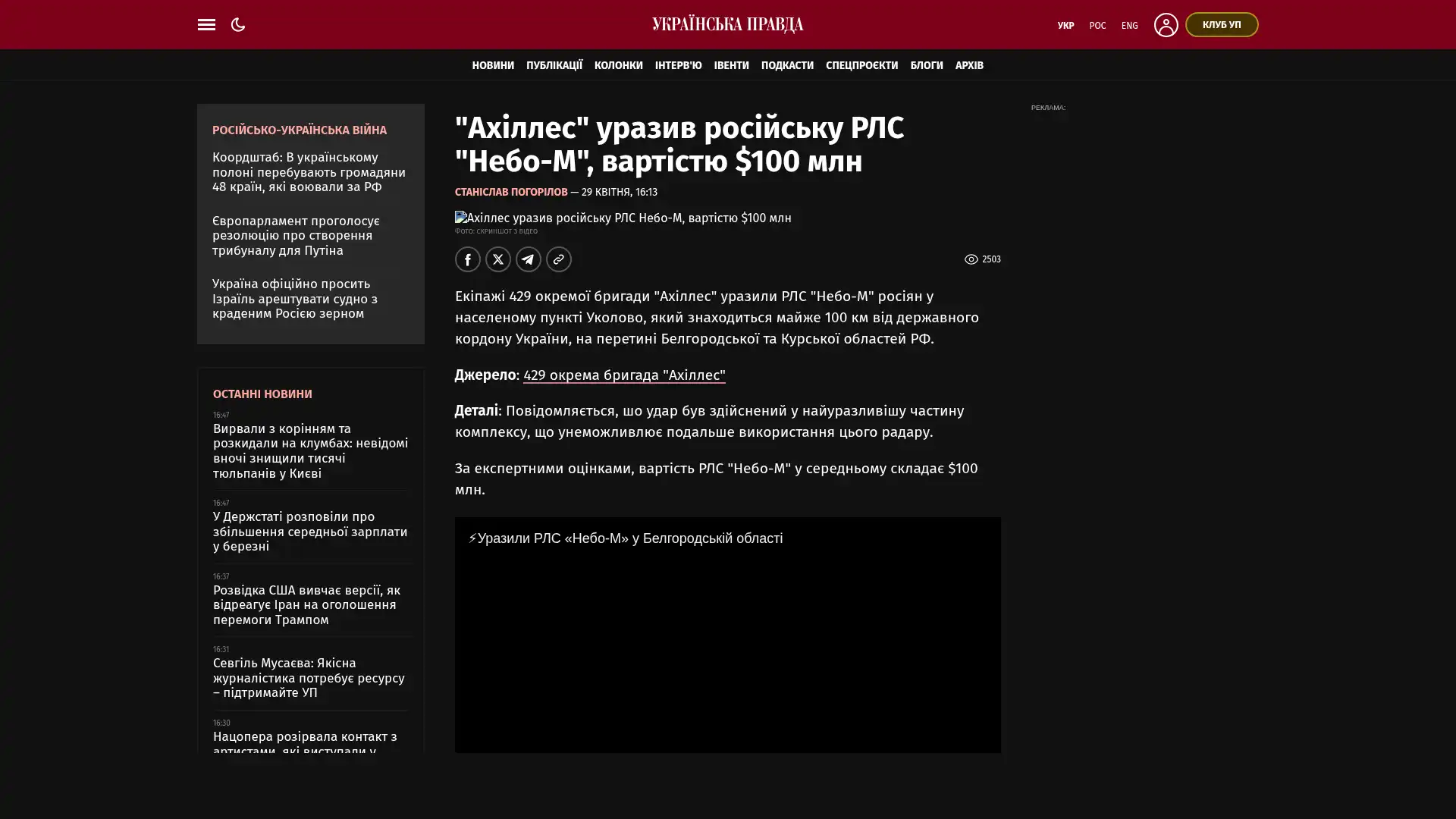The height and width of the screenshot is (819, 1456).
Task: Read US intelligence Iran reaction news
Action: coord(307,604)
